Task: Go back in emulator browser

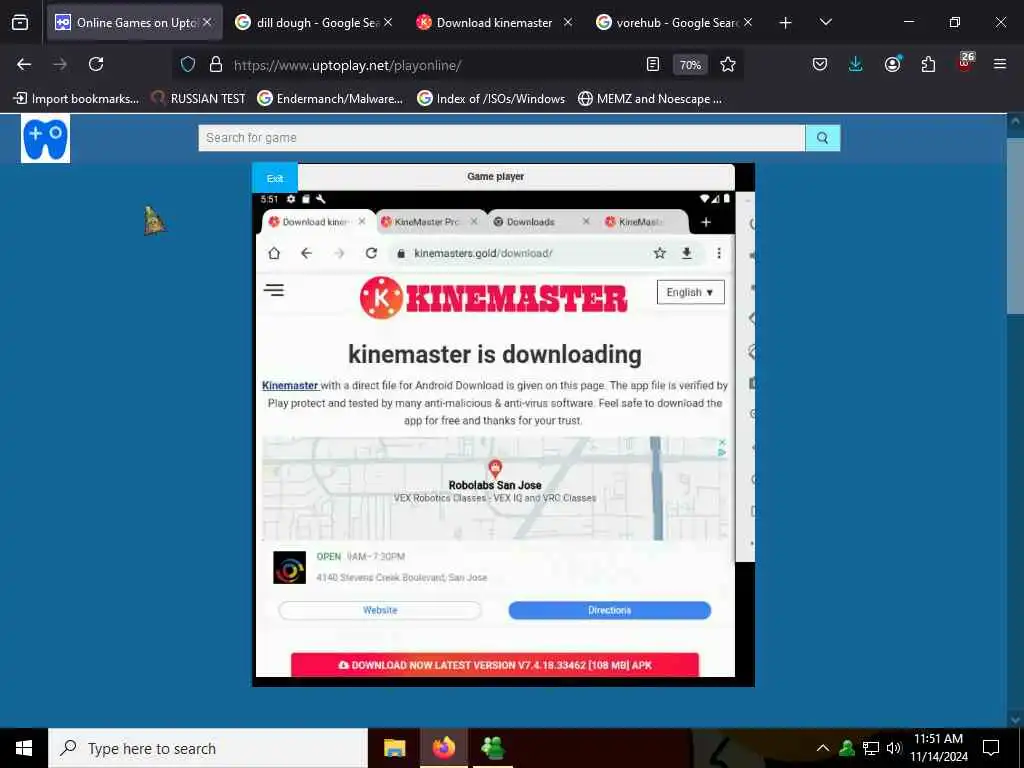Action: tap(306, 253)
